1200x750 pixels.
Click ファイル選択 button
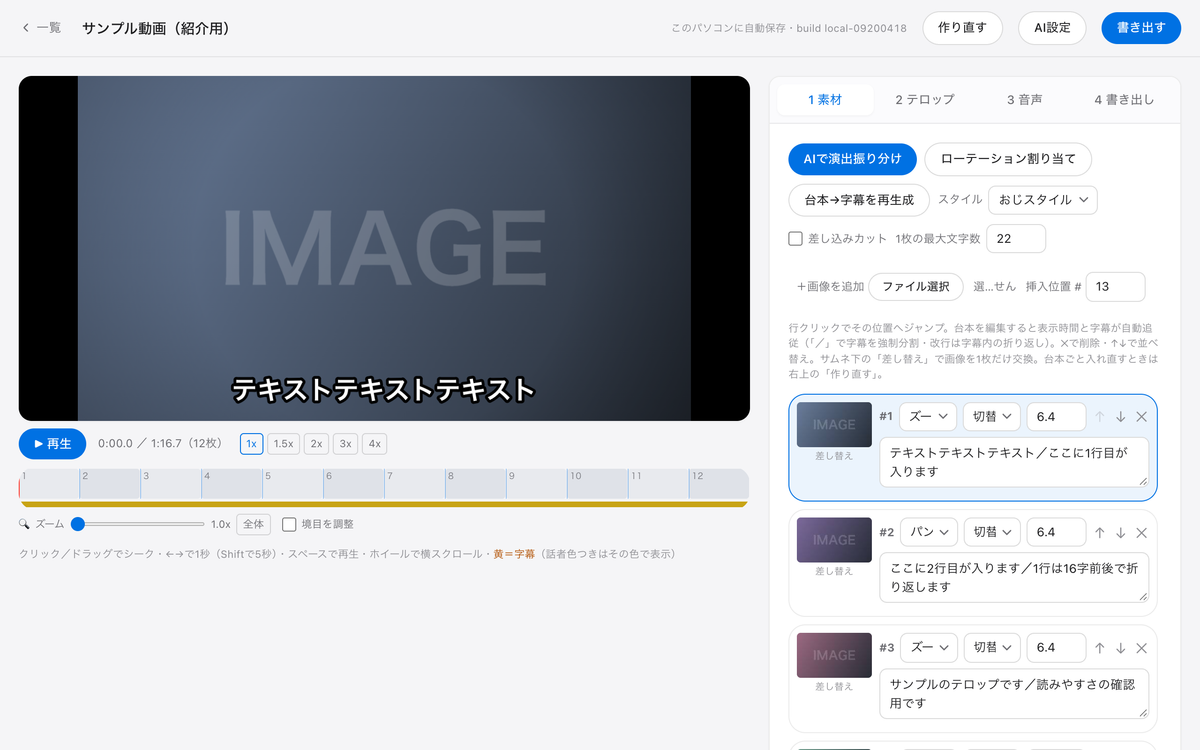(x=916, y=287)
